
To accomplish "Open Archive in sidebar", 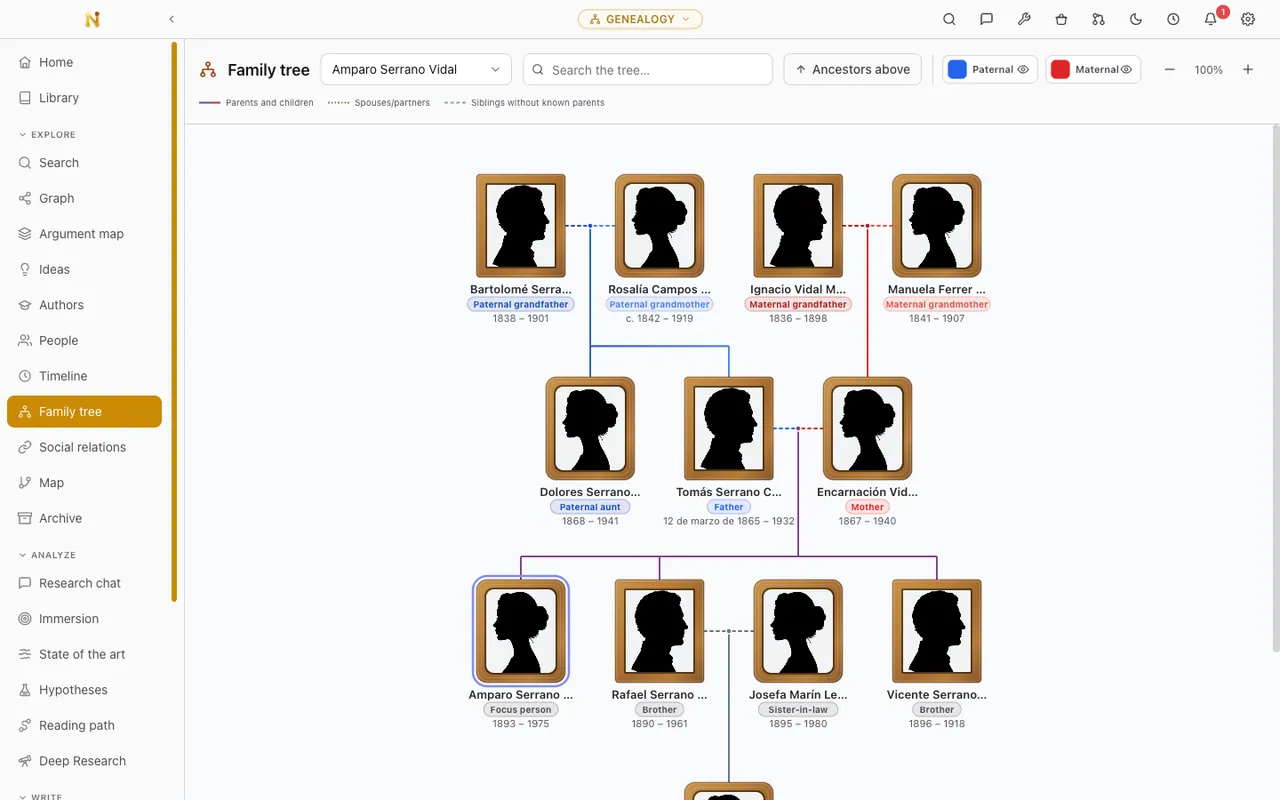I will [x=84, y=518].
